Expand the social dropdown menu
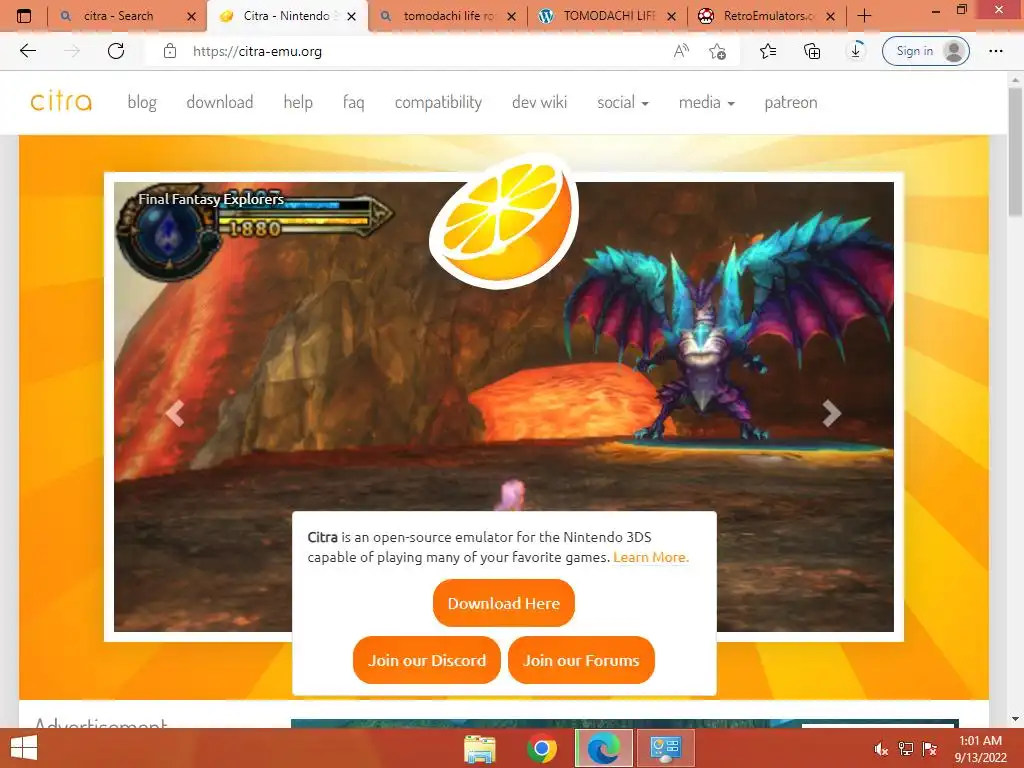The height and width of the screenshot is (768, 1024). pos(622,103)
